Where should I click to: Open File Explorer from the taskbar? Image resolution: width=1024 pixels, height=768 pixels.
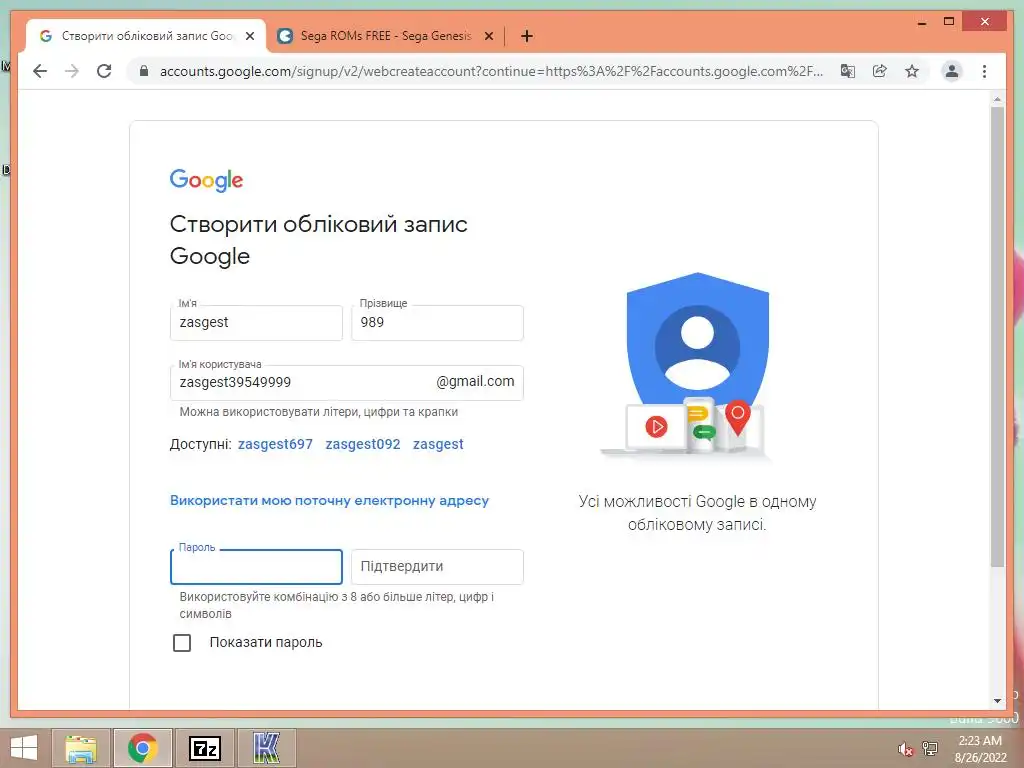[x=81, y=748]
